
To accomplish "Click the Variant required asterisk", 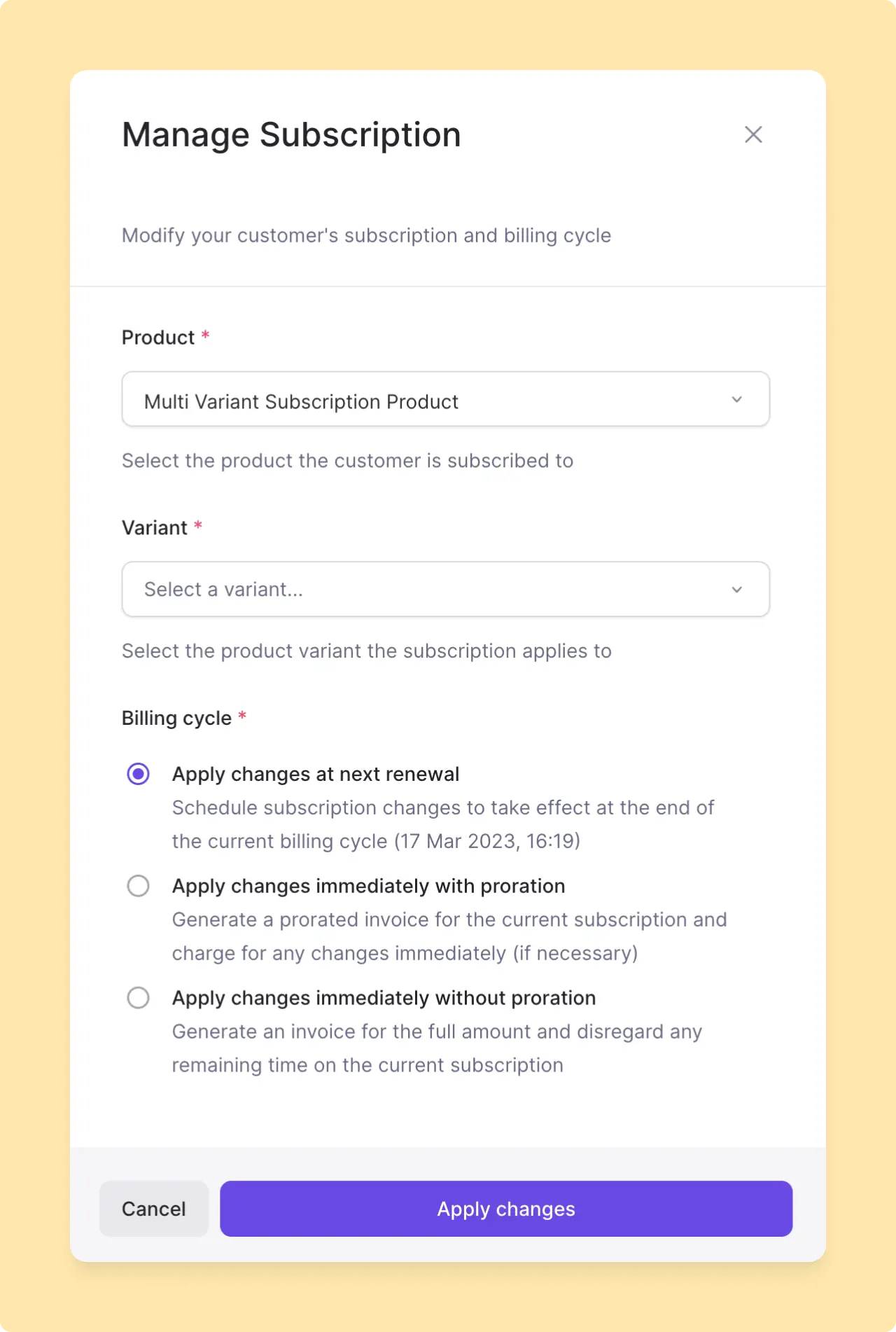I will [x=197, y=527].
